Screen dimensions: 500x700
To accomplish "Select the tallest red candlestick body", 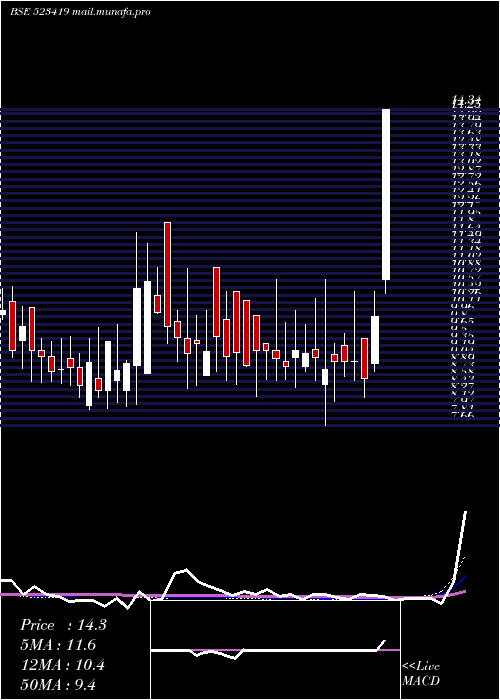I will coord(167,274).
